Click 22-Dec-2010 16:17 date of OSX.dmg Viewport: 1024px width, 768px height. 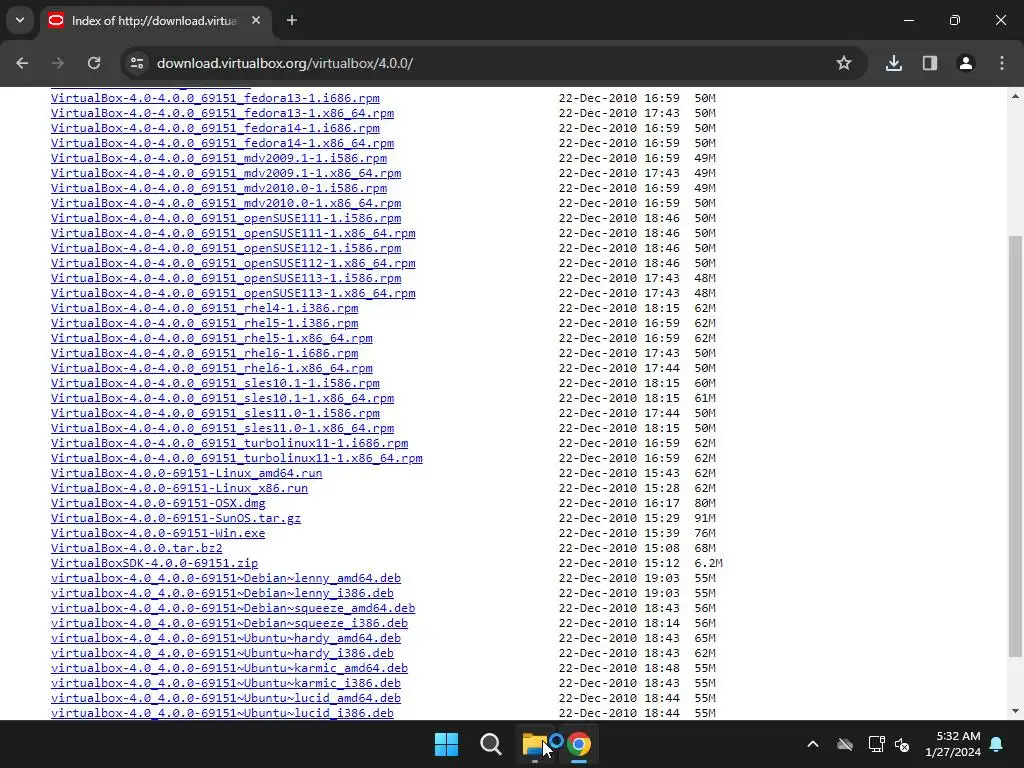[x=619, y=503]
